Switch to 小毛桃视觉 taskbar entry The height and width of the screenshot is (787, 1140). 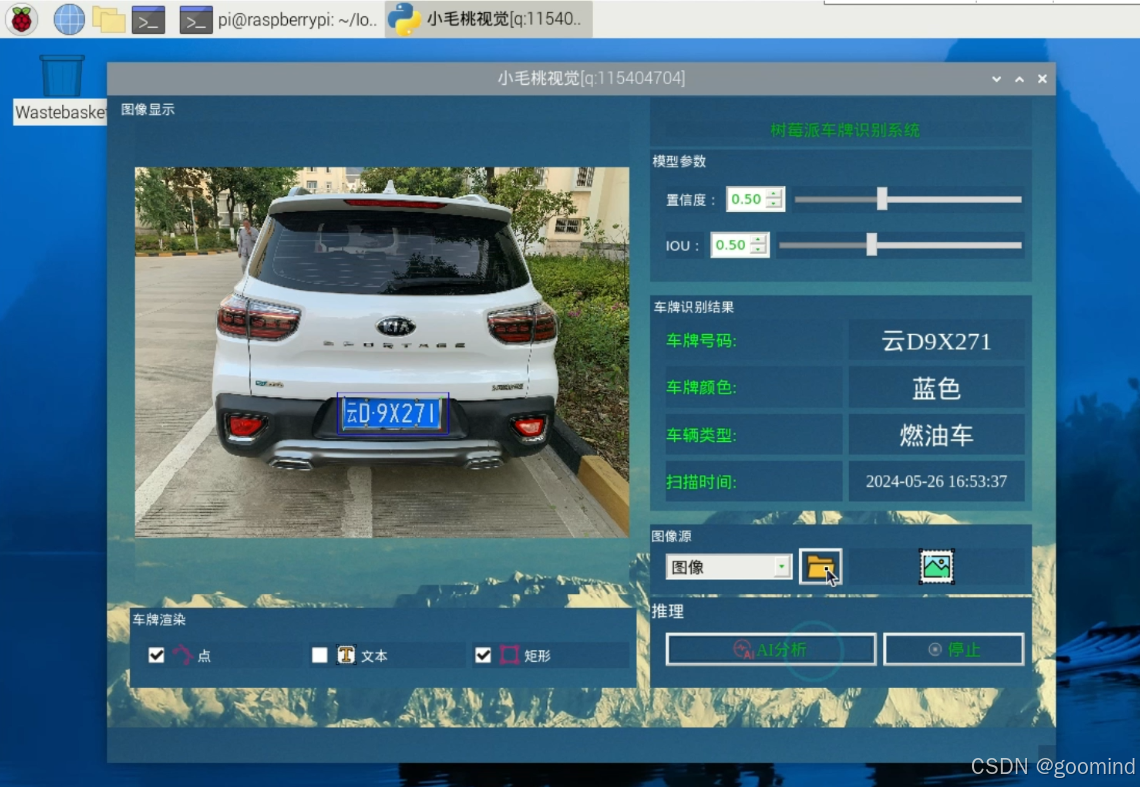(x=488, y=19)
